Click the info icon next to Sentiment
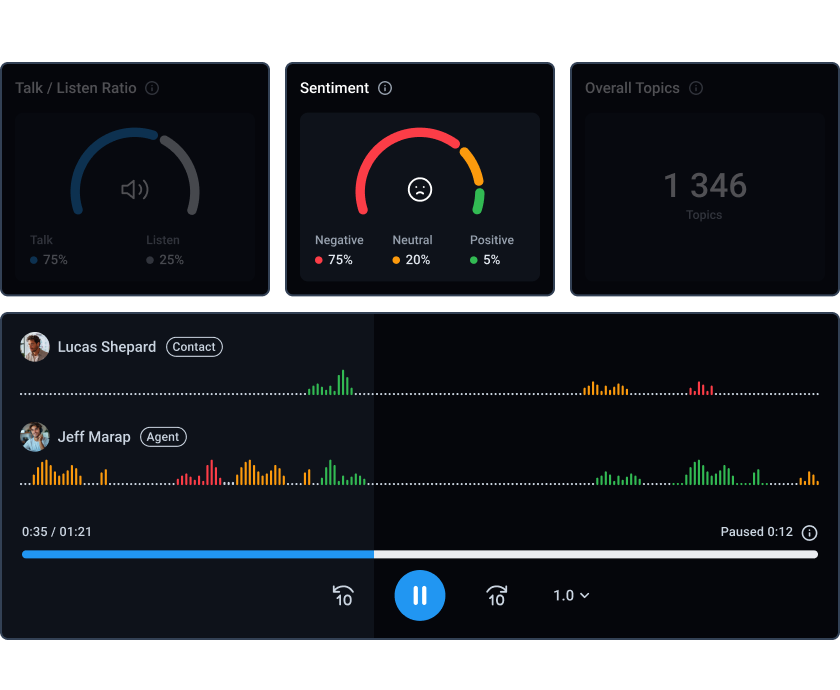 [385, 88]
